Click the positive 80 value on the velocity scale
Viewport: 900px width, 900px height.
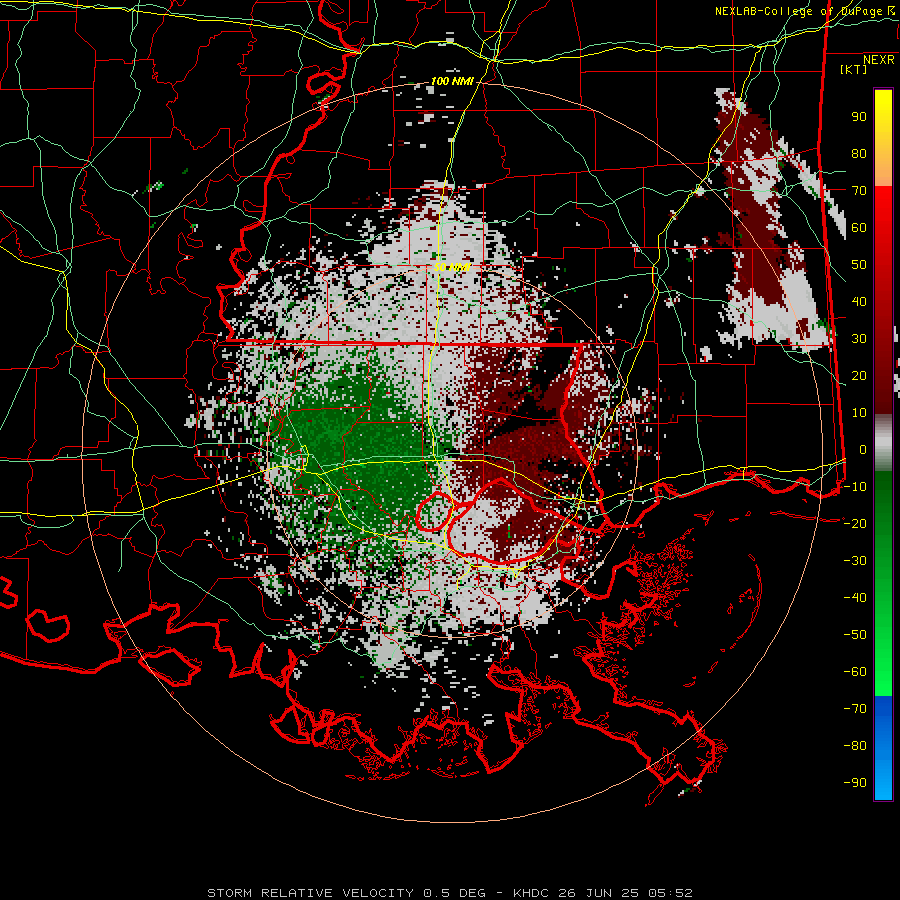tap(859, 154)
